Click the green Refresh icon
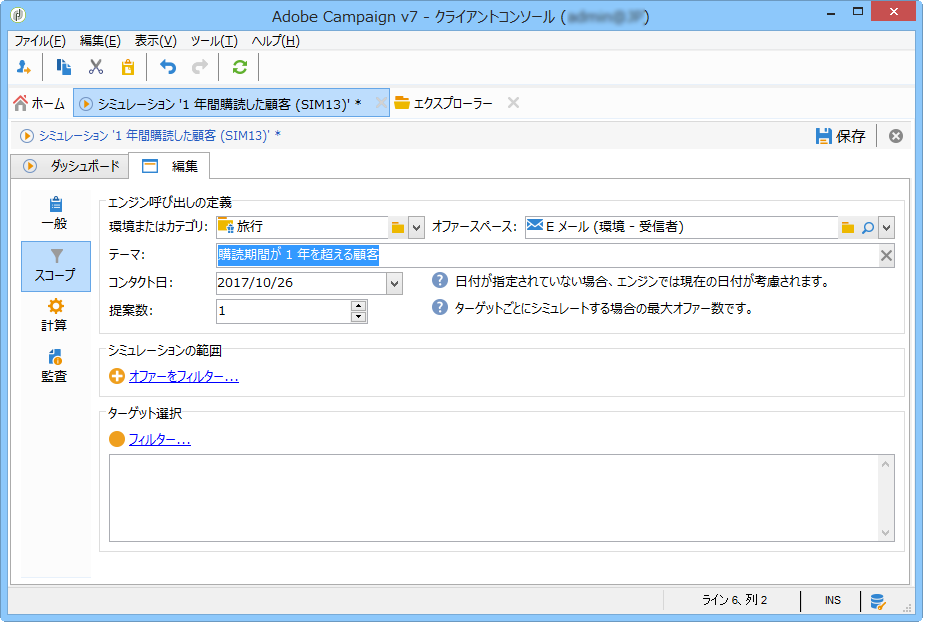 tap(240, 67)
